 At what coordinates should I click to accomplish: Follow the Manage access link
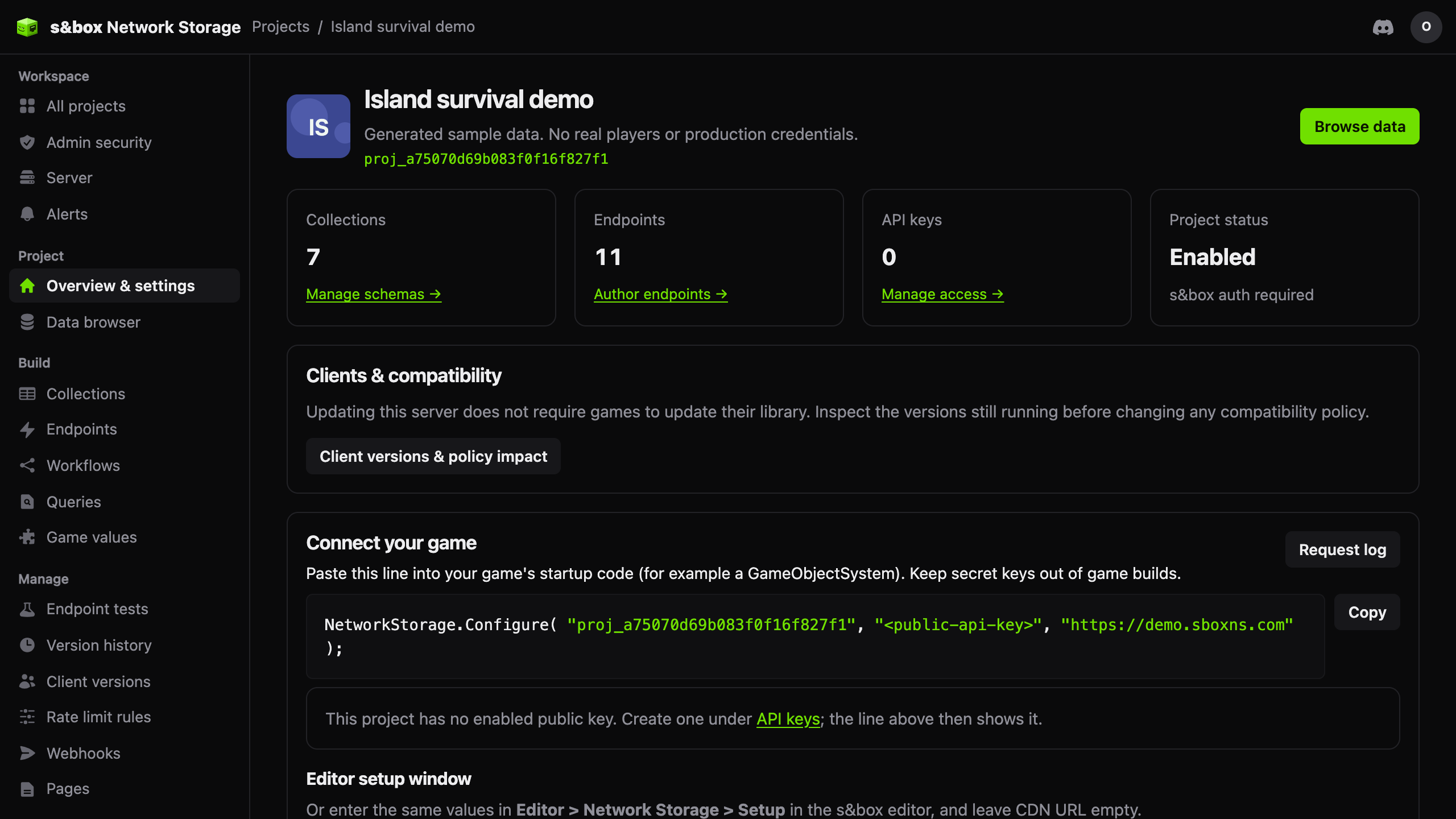(x=942, y=294)
